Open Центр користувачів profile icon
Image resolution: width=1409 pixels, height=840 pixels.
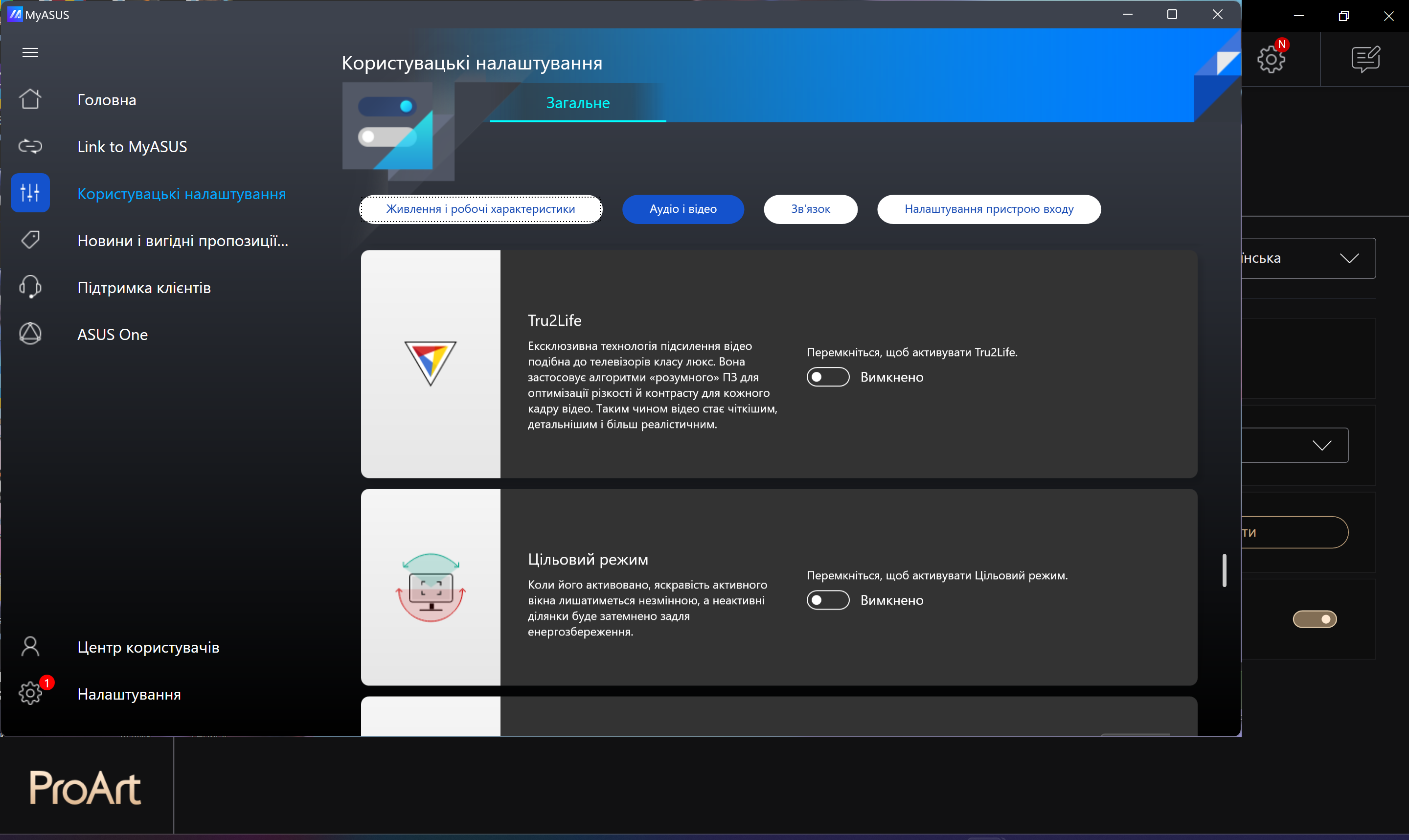tap(30, 646)
